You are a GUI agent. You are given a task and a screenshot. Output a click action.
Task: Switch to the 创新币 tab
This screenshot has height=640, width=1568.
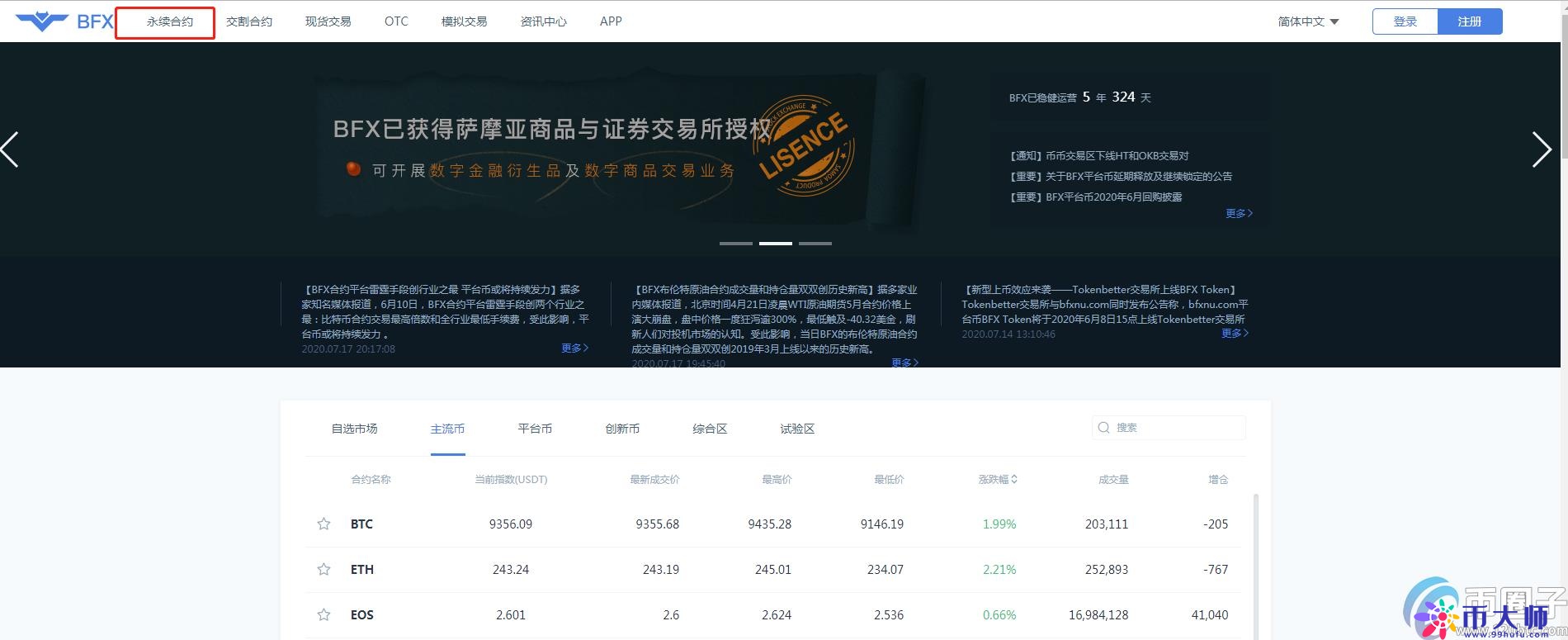coord(622,429)
